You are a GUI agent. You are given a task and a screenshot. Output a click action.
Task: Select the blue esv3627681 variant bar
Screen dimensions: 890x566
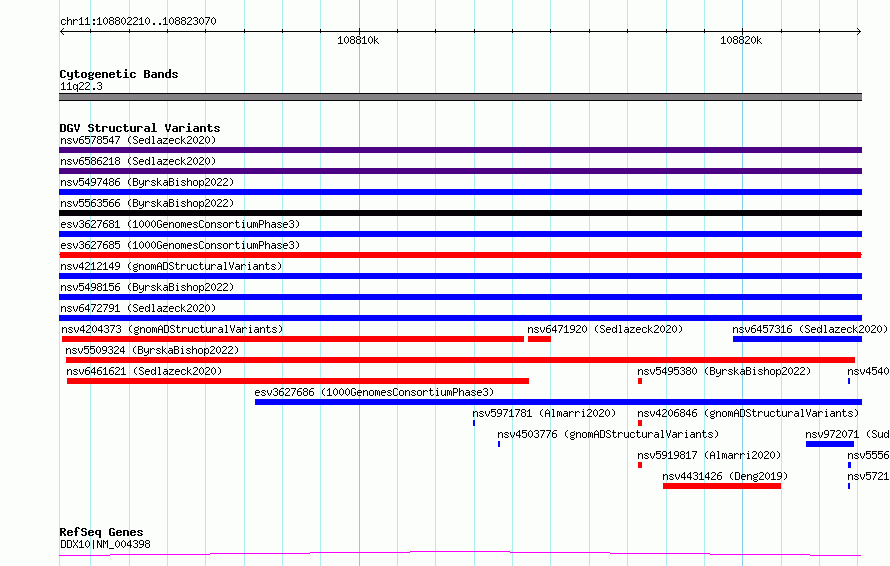[460, 234]
